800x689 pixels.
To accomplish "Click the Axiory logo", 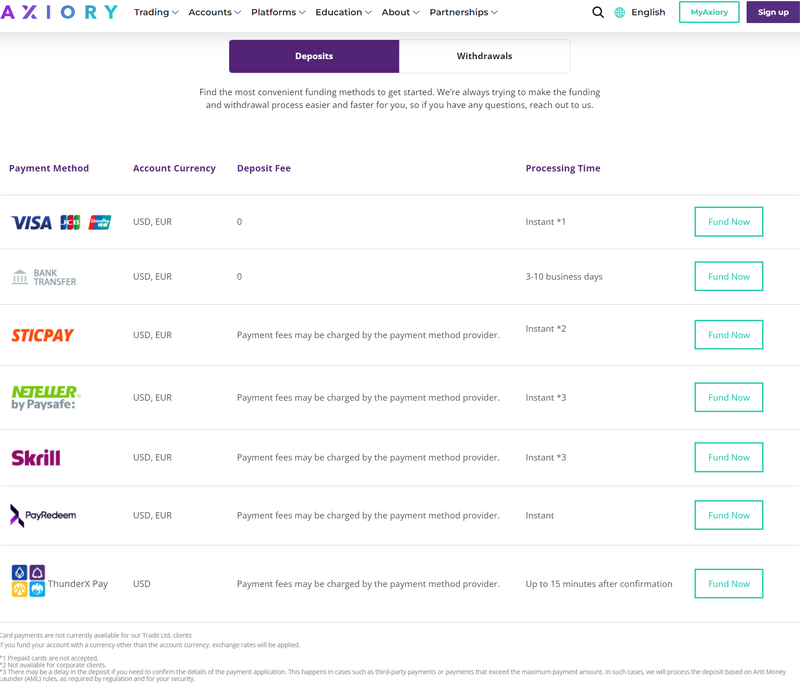I will tap(59, 12).
